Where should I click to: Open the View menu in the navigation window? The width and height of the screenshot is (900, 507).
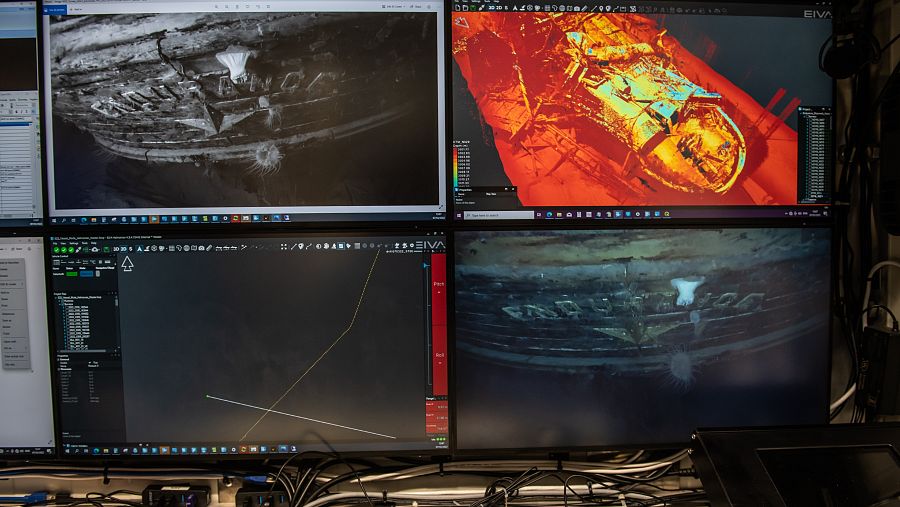65,241
